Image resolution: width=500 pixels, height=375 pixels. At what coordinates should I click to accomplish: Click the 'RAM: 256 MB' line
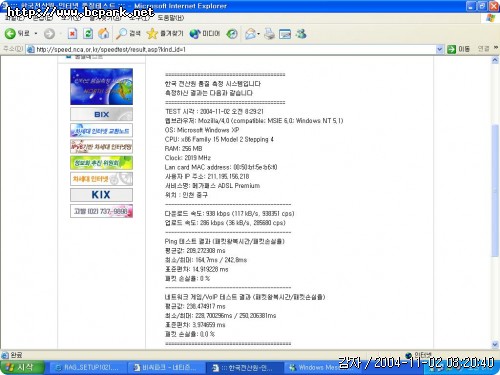pos(183,149)
